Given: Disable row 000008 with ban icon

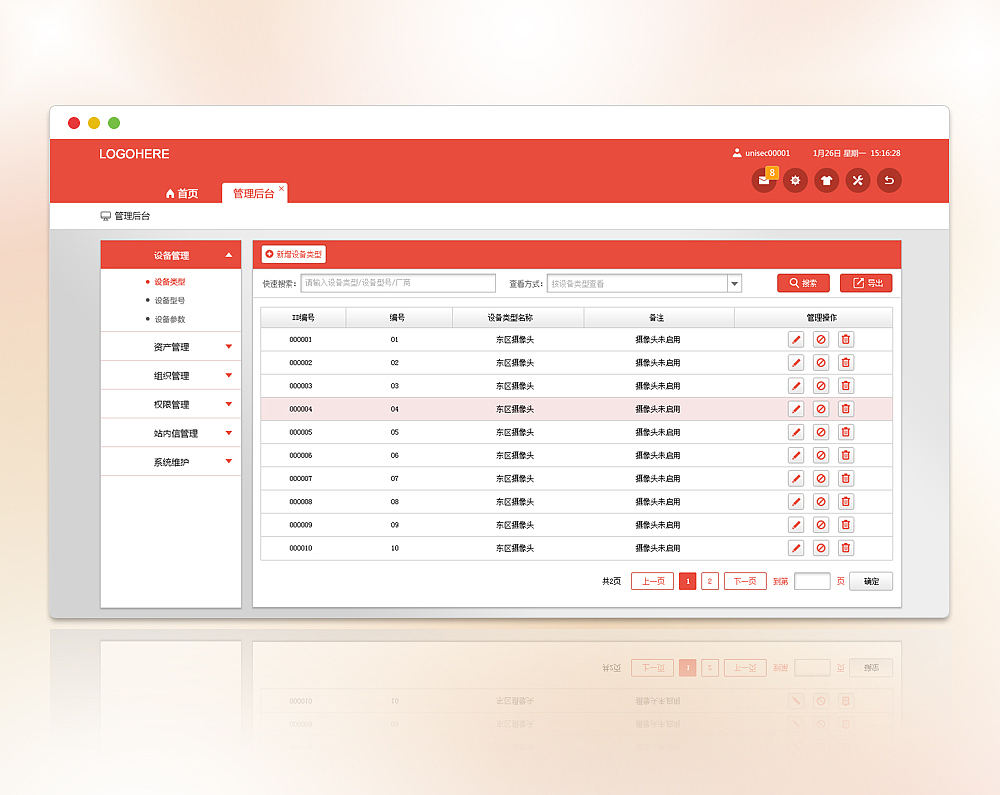Looking at the screenshot, I should coord(821,502).
